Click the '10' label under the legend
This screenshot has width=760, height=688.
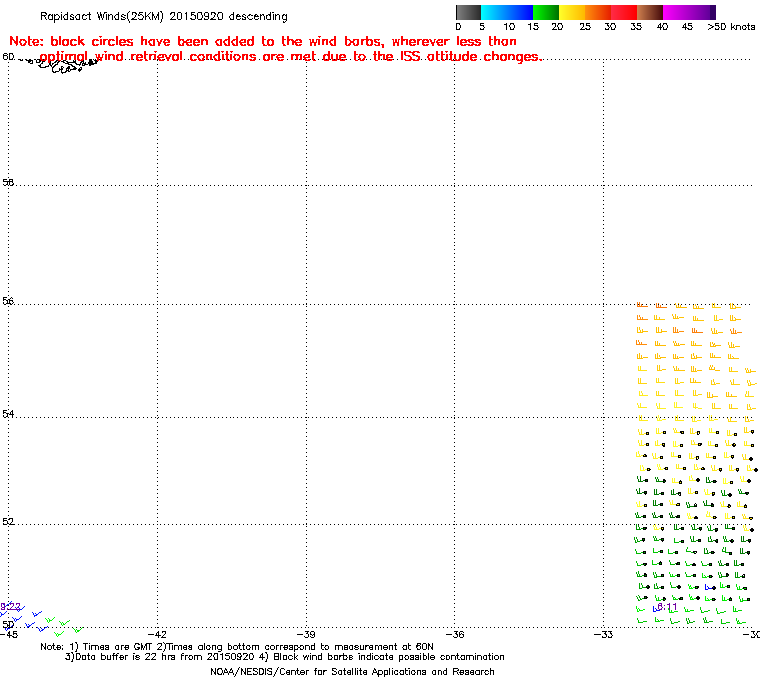[x=509, y=27]
